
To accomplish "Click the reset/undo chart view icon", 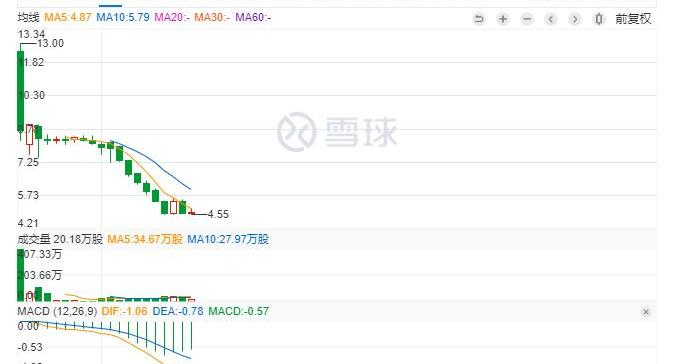I will click(x=479, y=19).
